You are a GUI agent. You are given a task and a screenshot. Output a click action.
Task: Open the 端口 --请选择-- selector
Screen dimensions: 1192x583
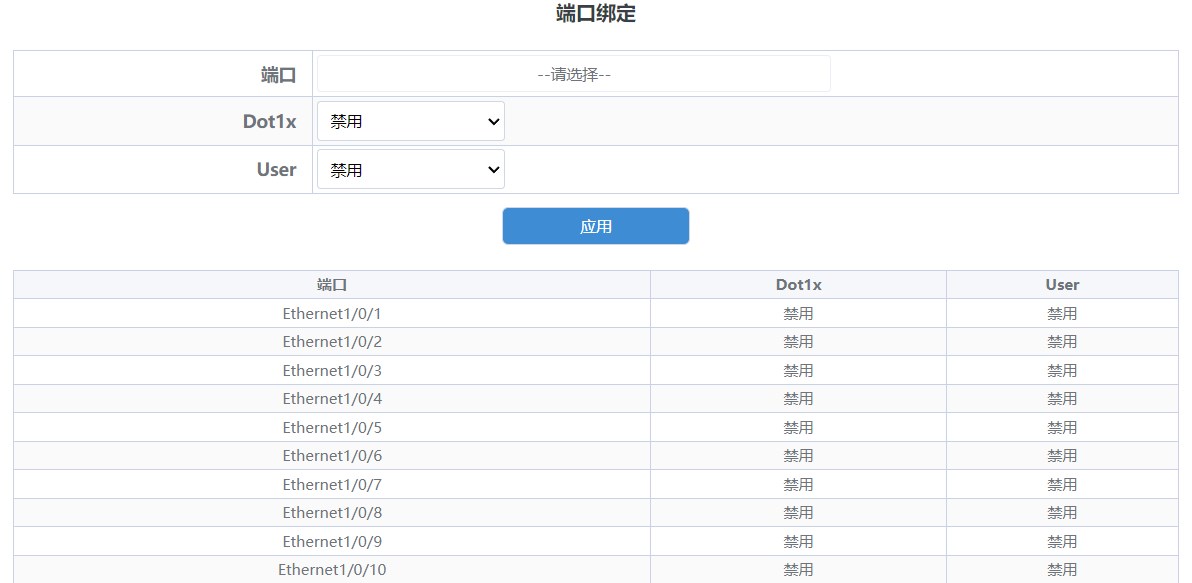[x=573, y=74]
